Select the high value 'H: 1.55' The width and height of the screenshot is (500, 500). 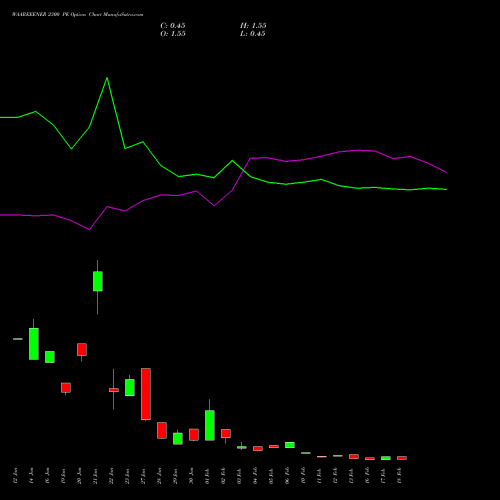pos(253,26)
